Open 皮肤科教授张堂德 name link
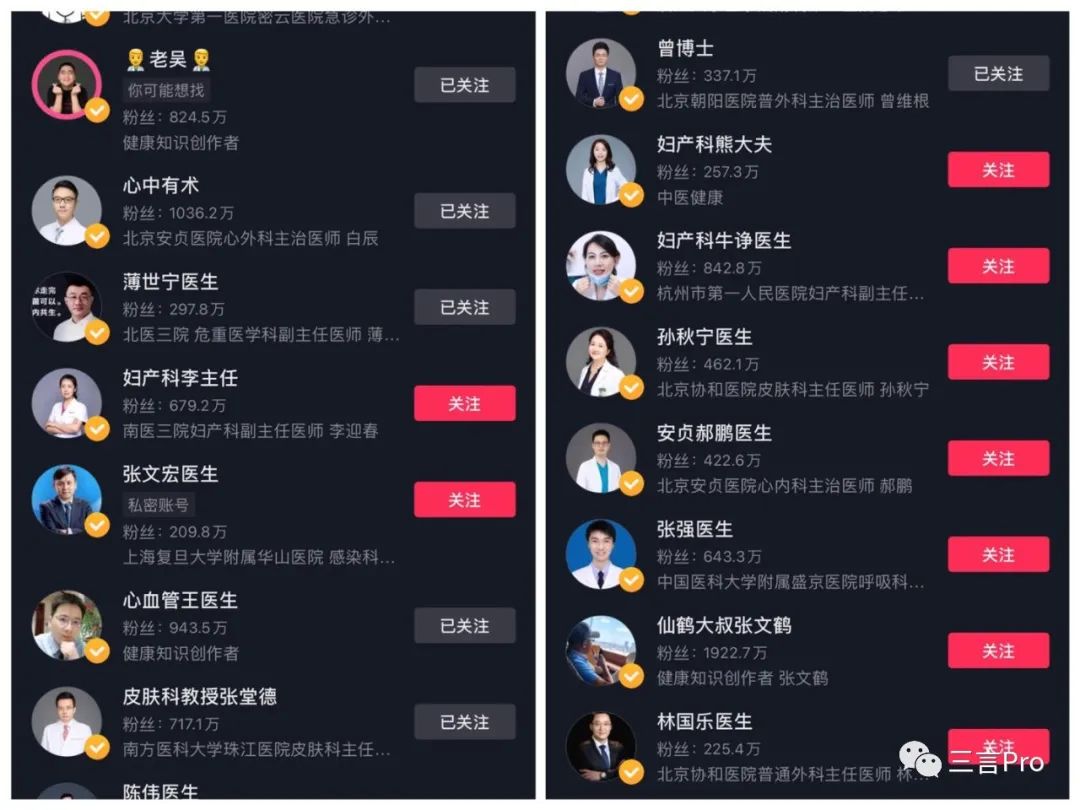 click(x=200, y=696)
